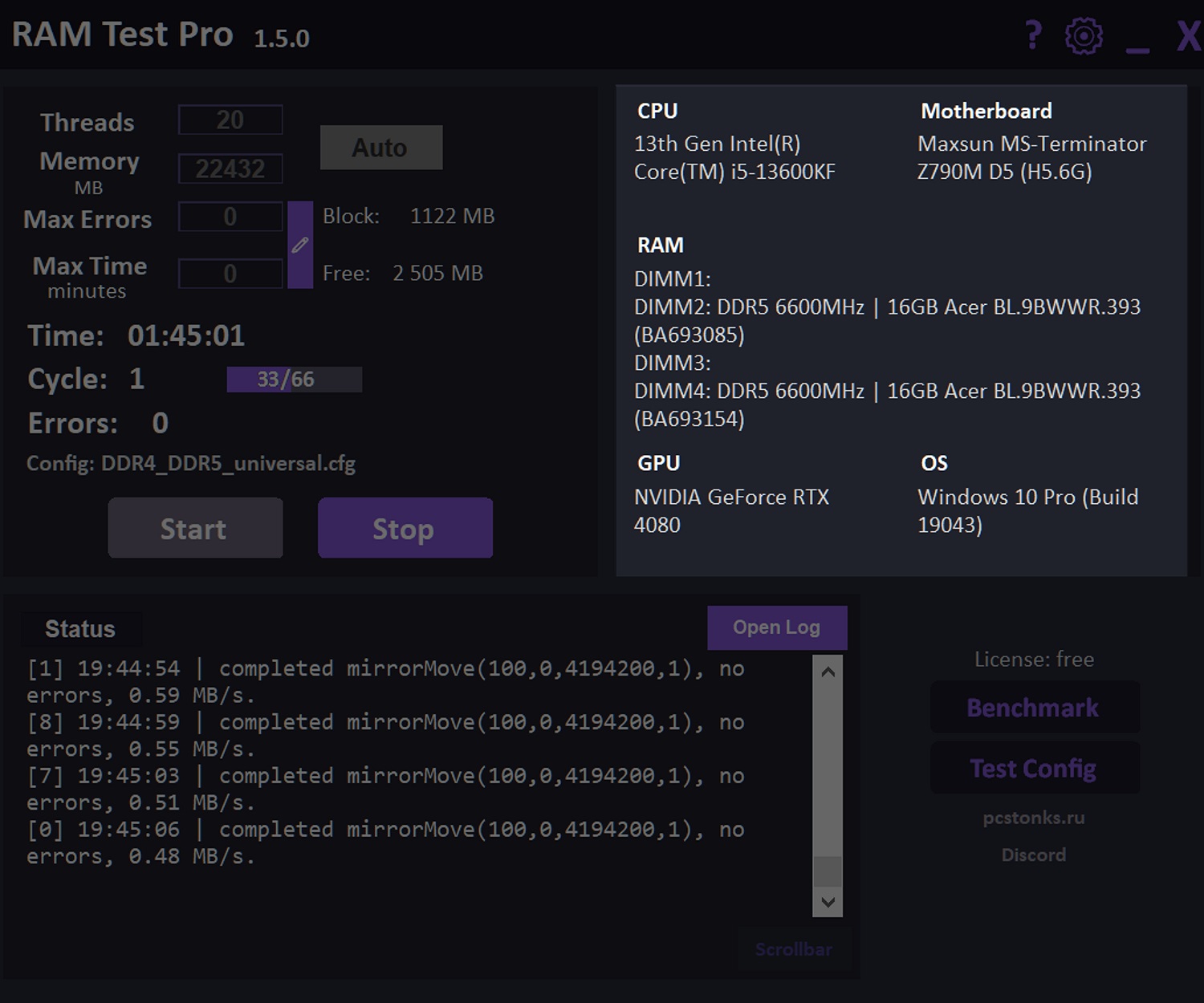Stop the running memory test
1204x1003 pixels.
[x=405, y=528]
